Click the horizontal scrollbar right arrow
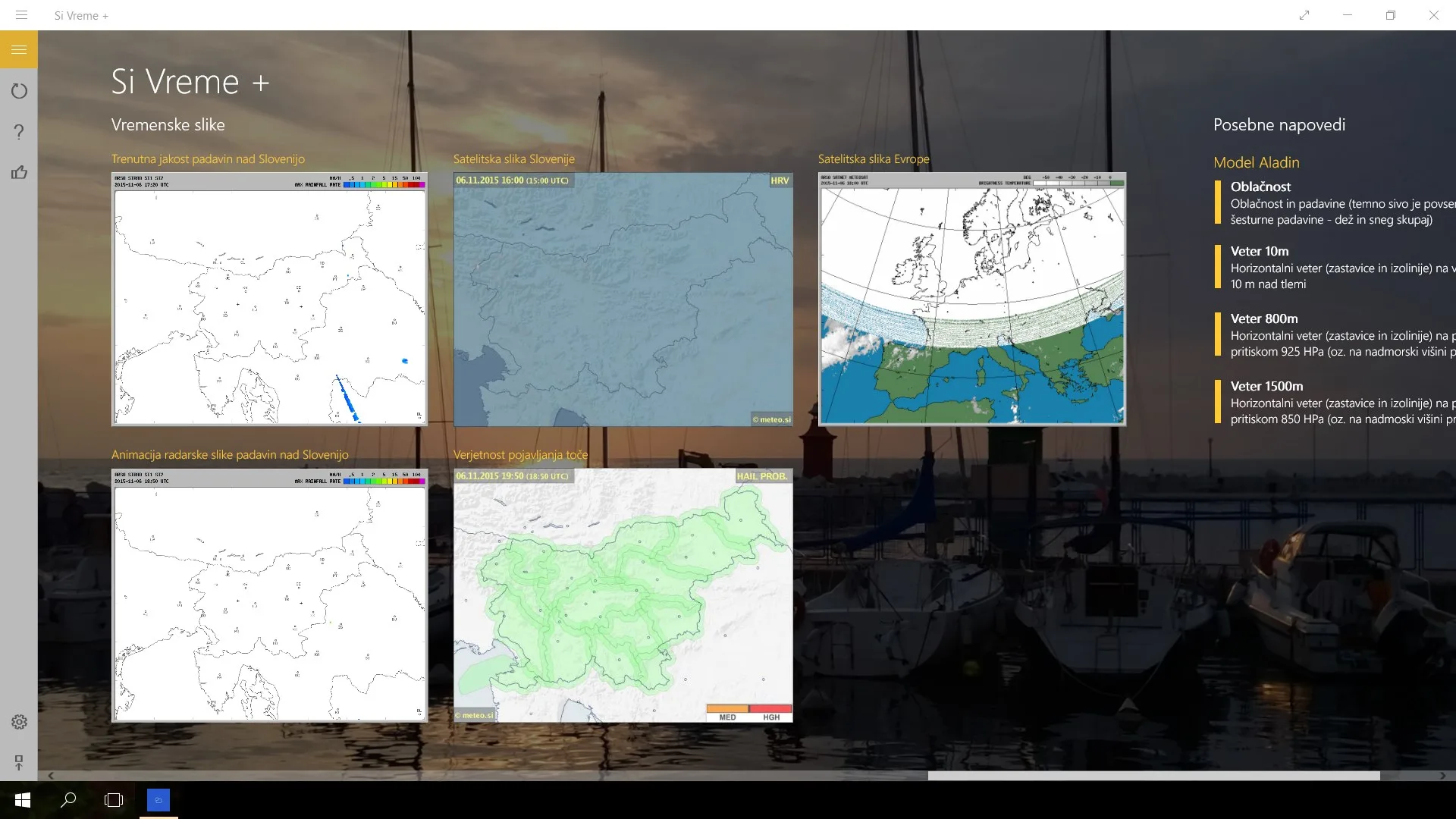This screenshot has height=819, width=1456. (1442, 776)
